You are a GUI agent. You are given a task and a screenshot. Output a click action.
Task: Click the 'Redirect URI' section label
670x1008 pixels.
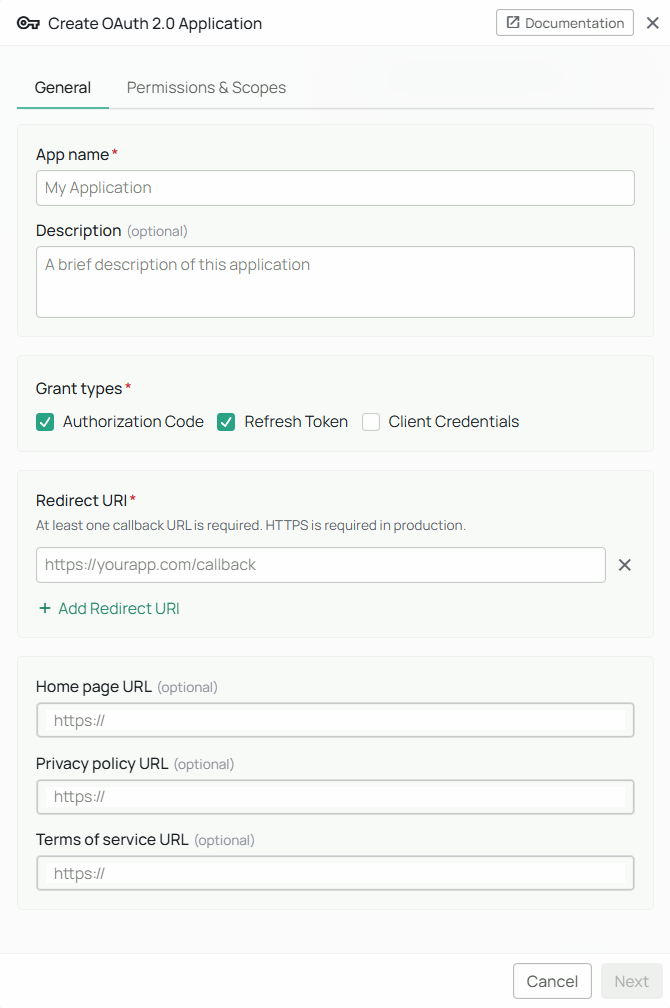pos(82,500)
